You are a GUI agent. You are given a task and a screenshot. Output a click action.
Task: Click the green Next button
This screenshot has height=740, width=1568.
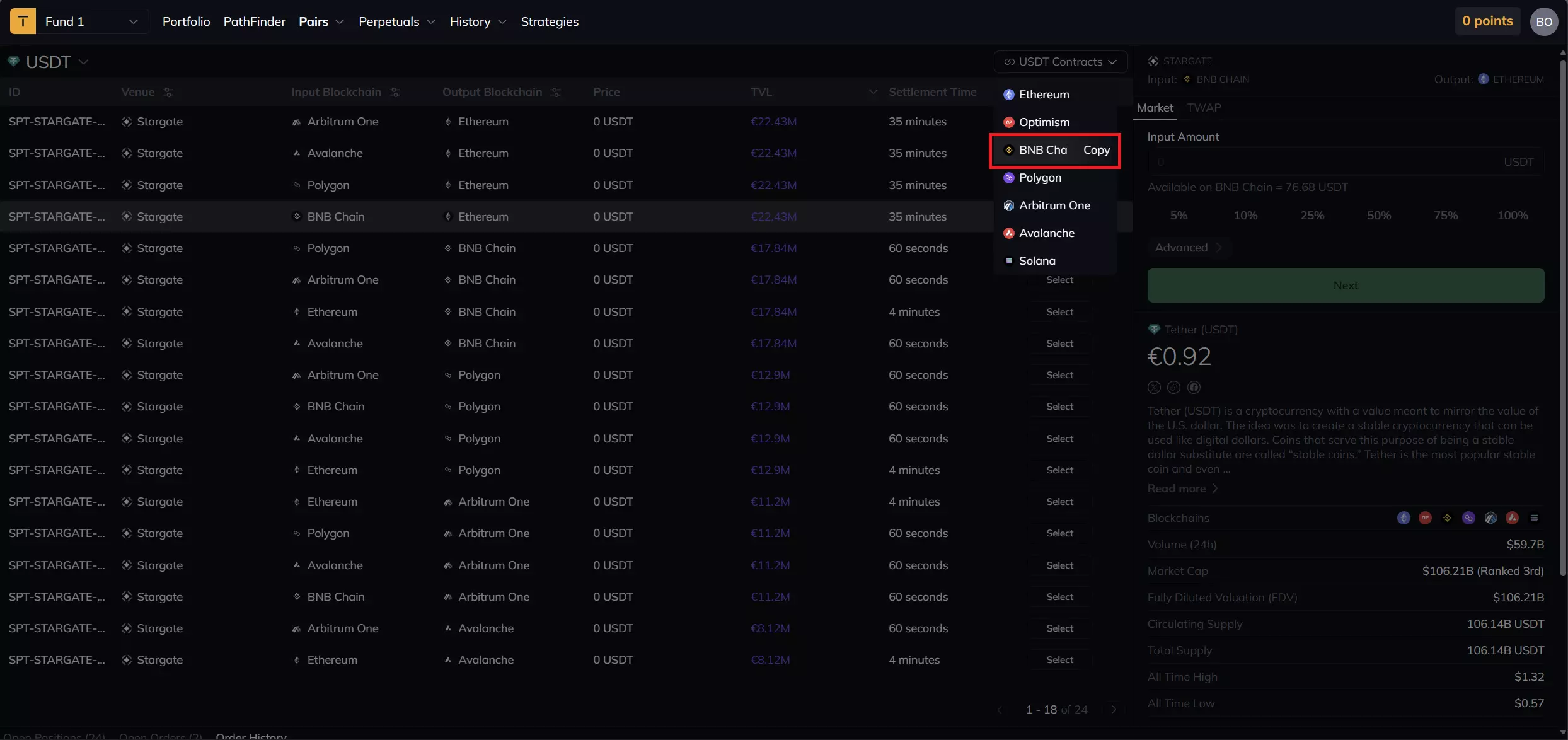pos(1346,286)
